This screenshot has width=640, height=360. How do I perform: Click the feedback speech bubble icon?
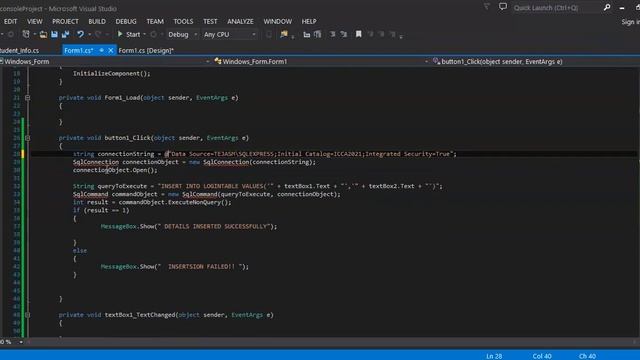[x=503, y=7]
